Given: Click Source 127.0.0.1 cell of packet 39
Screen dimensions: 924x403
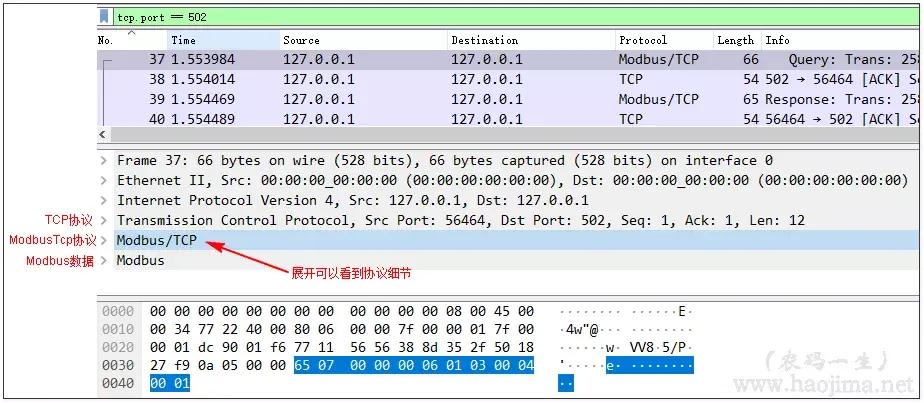Looking at the screenshot, I should tap(319, 100).
